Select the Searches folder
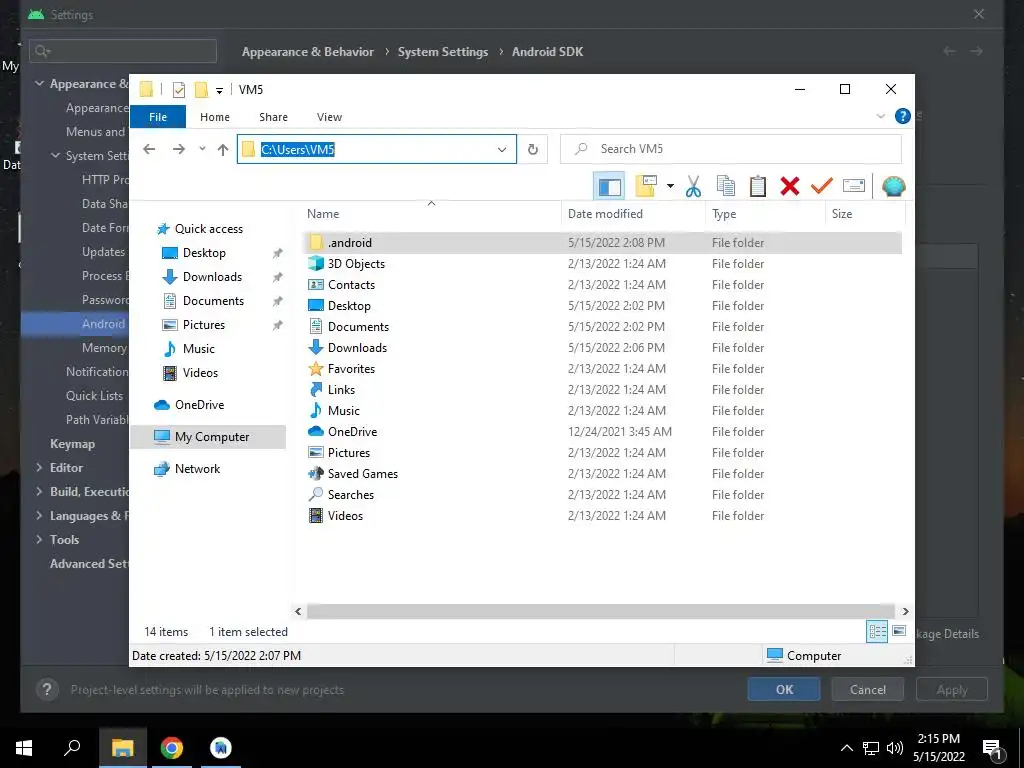 [x=351, y=494]
